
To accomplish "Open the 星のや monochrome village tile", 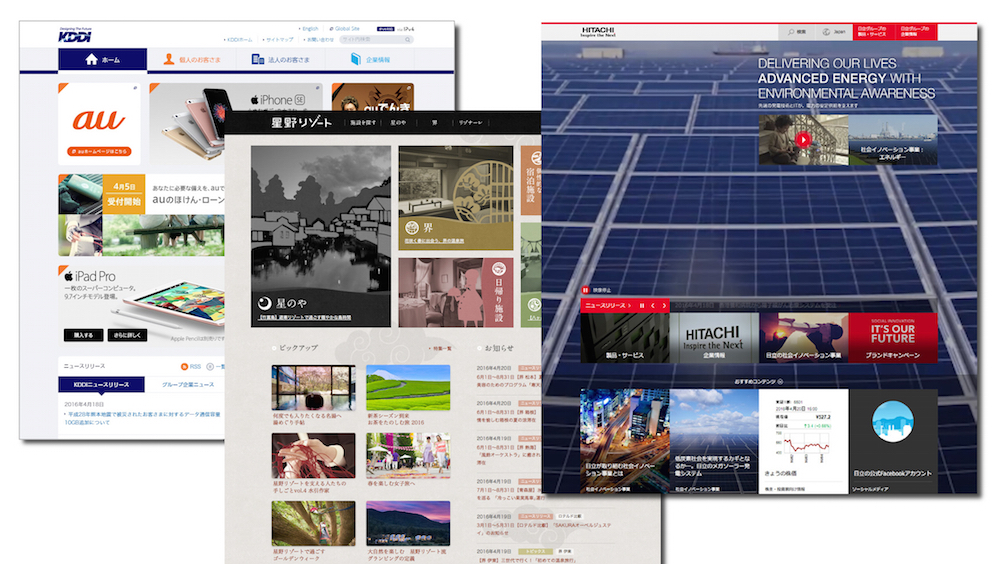I will point(321,236).
